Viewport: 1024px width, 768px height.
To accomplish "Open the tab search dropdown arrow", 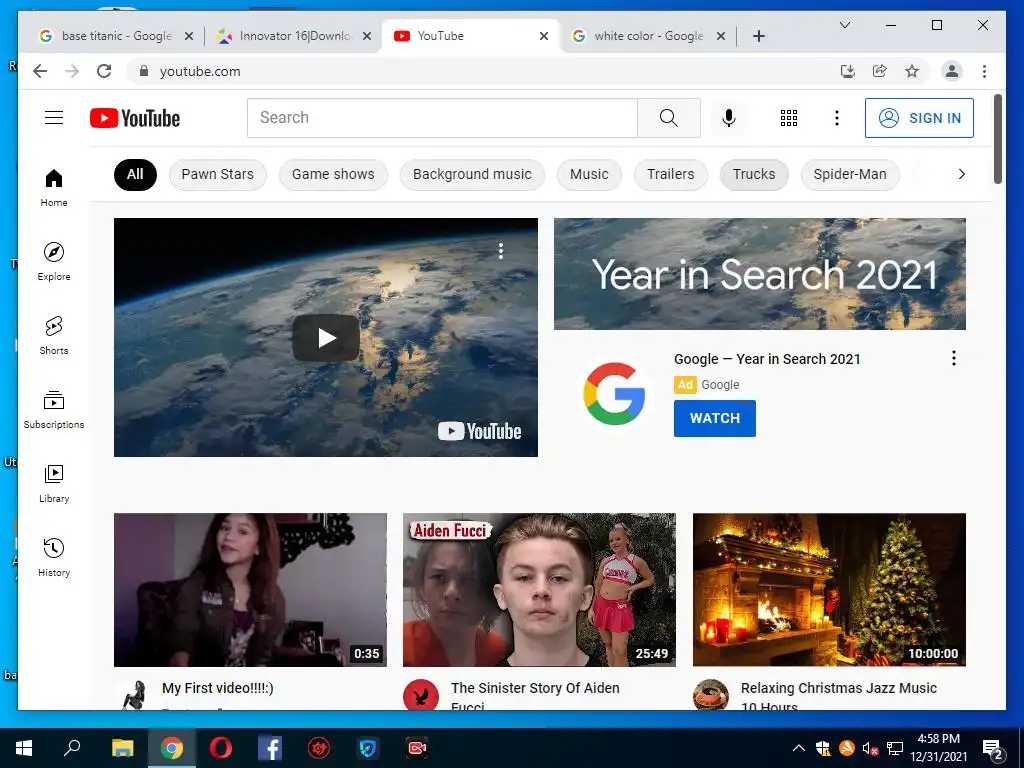I will pyautogui.click(x=844, y=25).
